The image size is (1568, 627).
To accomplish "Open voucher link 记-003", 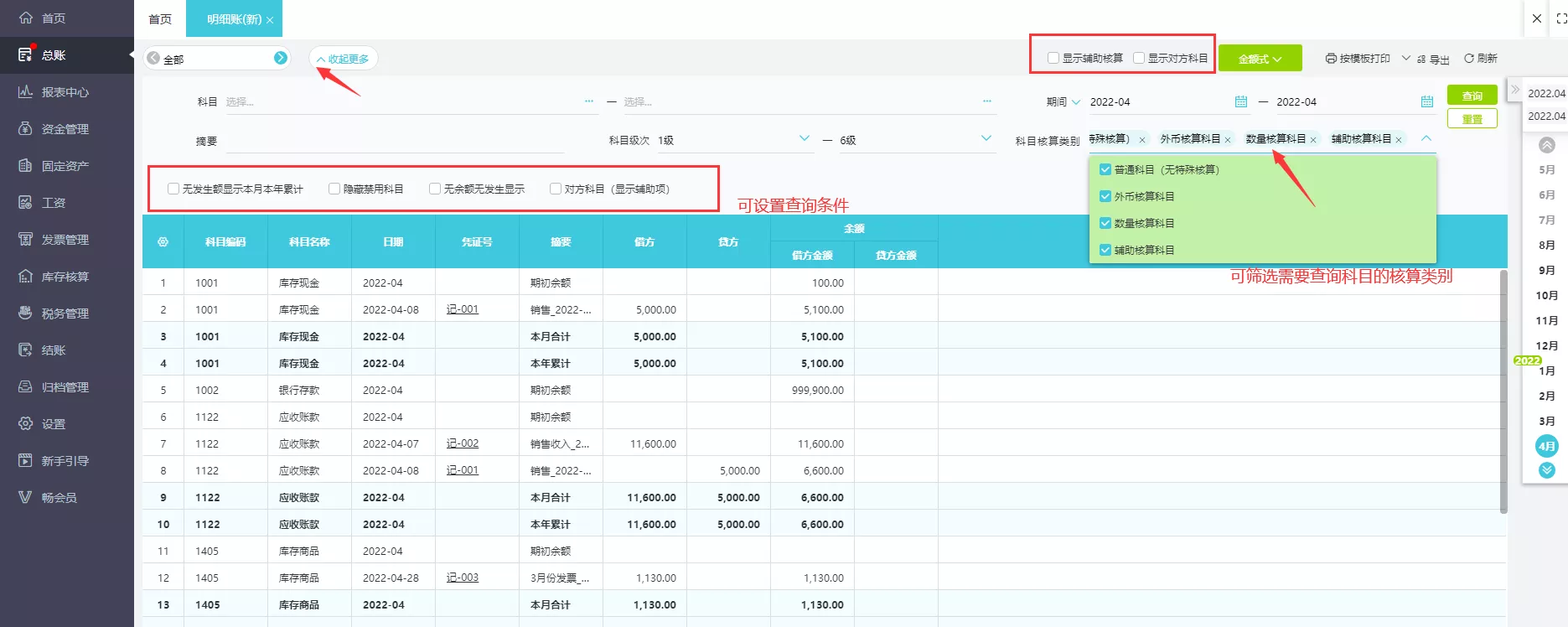I will click(463, 578).
